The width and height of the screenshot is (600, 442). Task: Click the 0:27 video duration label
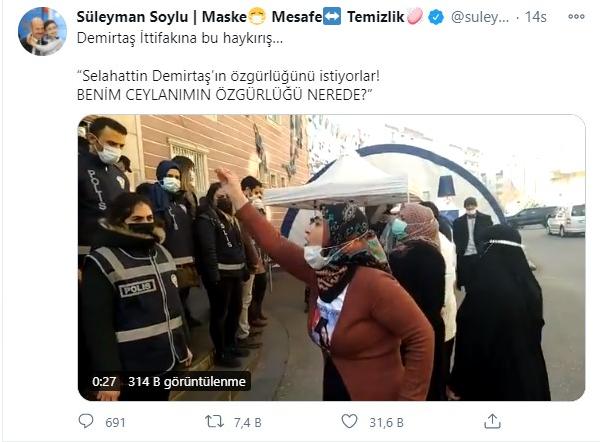tap(104, 381)
